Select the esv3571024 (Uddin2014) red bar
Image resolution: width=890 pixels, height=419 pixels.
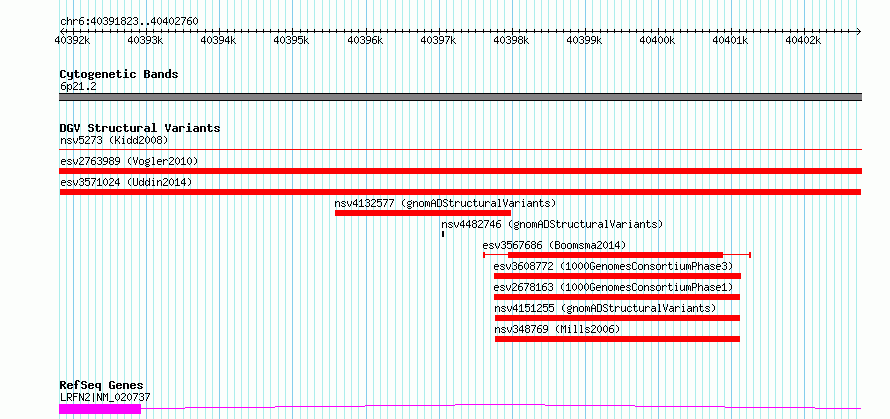pos(460,192)
